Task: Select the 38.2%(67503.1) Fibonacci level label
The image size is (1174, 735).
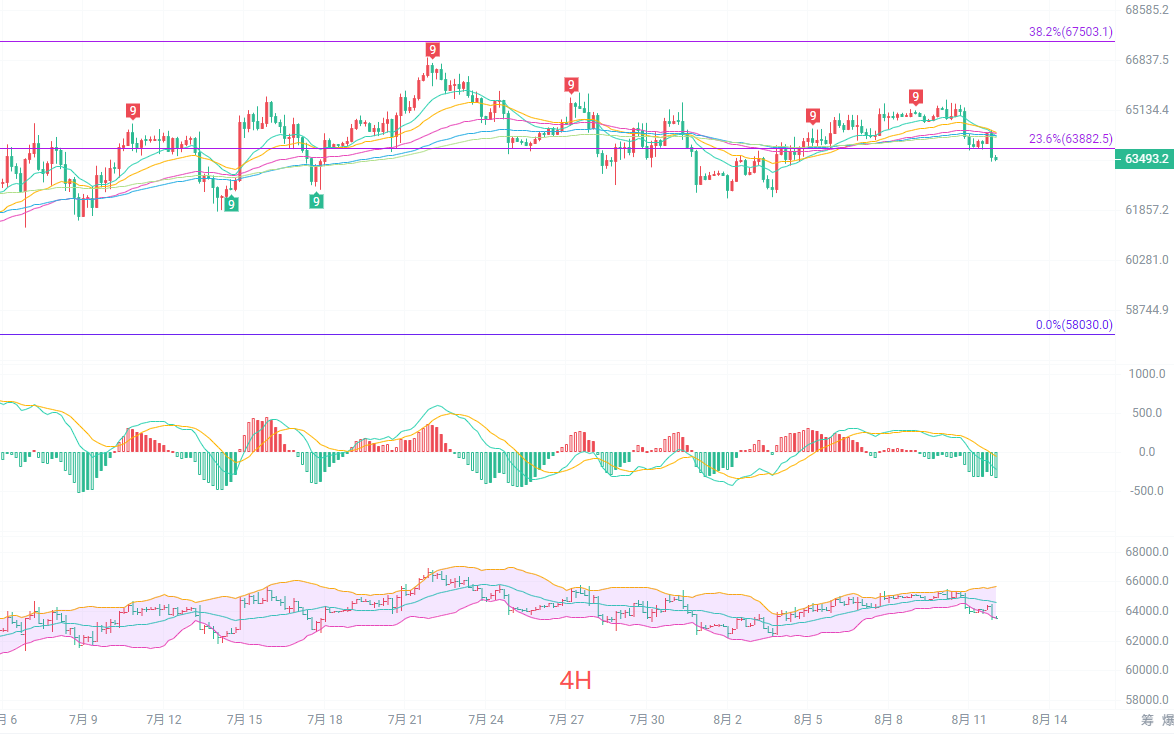Action: [1071, 31]
